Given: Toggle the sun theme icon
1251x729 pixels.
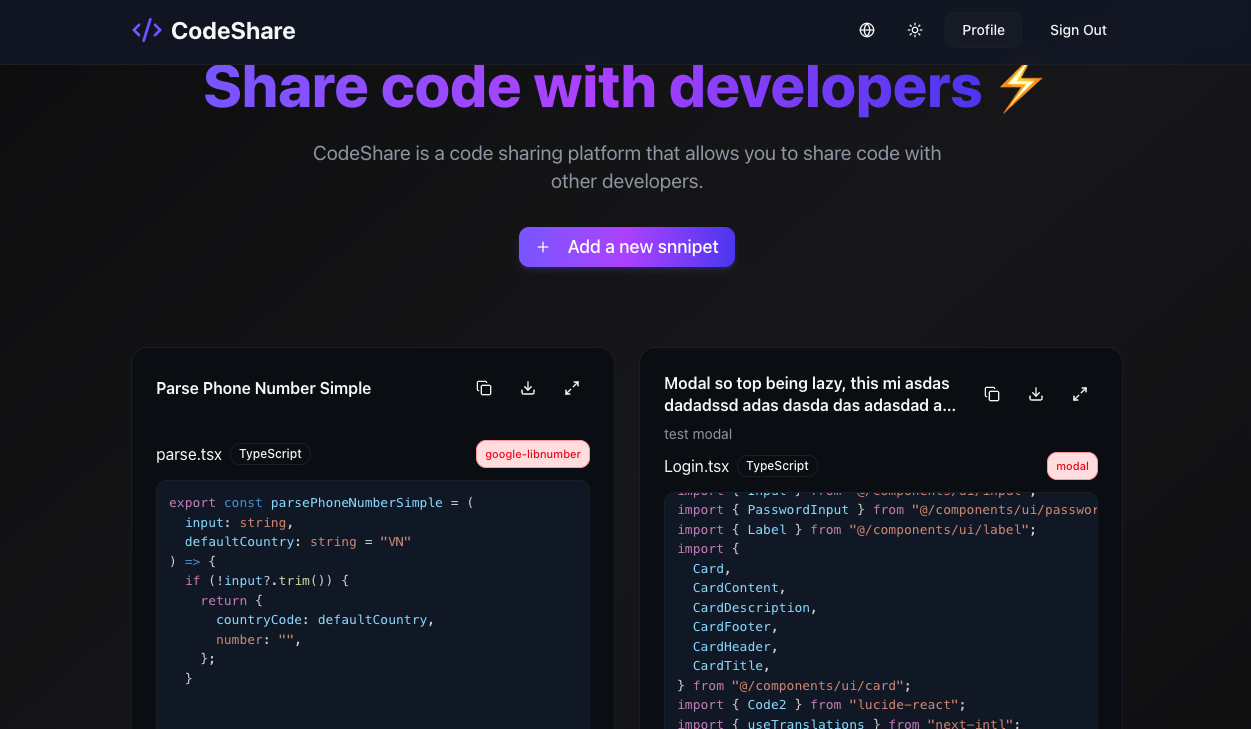Looking at the screenshot, I should 915,30.
